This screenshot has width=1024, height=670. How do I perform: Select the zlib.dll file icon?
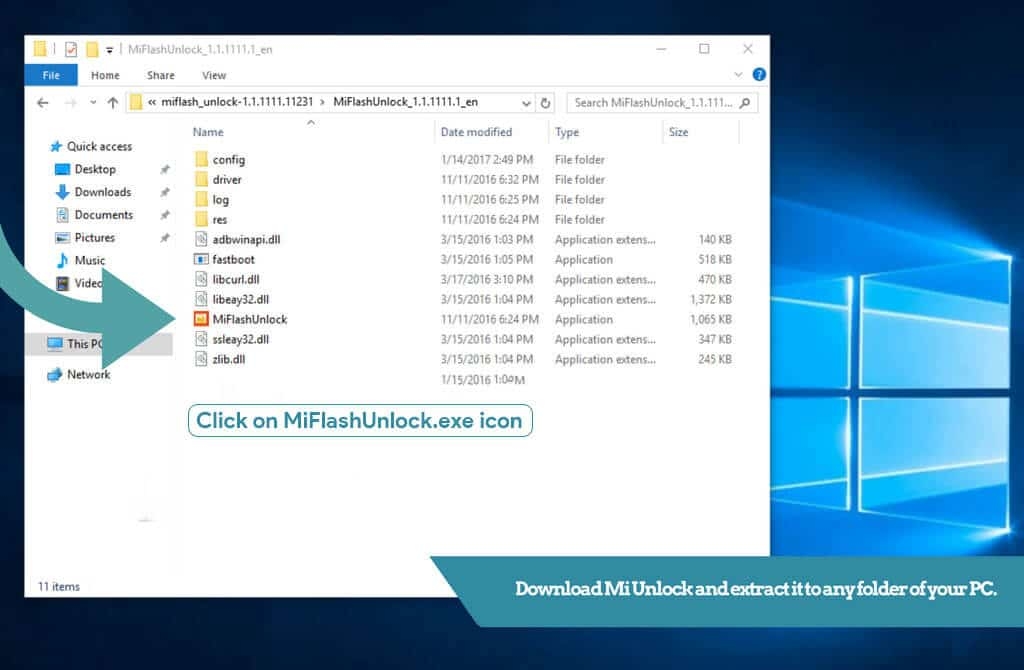201,359
